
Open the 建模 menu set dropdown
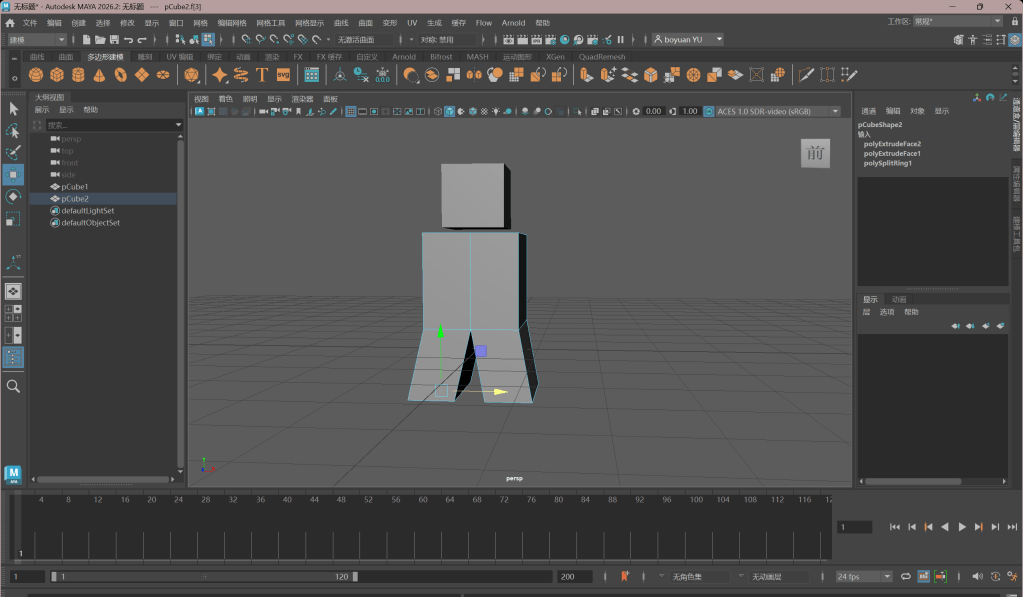37,40
